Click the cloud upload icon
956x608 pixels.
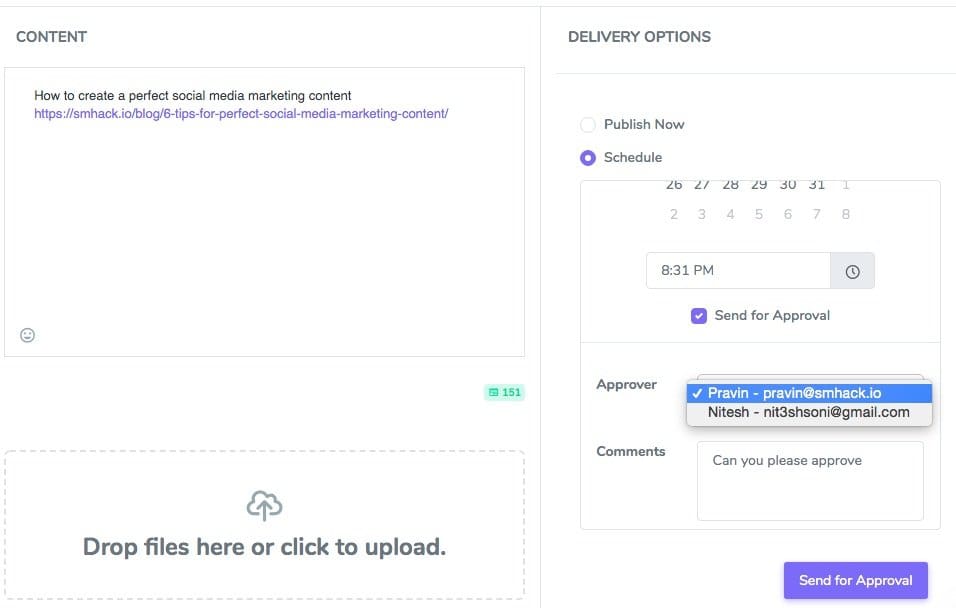click(x=264, y=506)
